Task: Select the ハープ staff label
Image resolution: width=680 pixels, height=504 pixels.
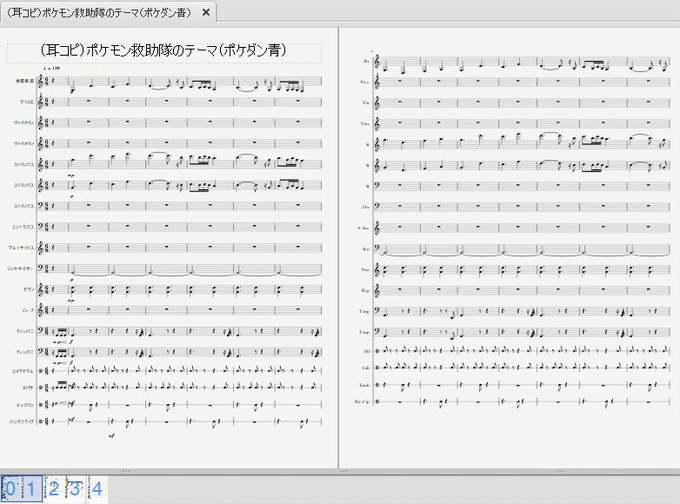Action: click(28, 310)
